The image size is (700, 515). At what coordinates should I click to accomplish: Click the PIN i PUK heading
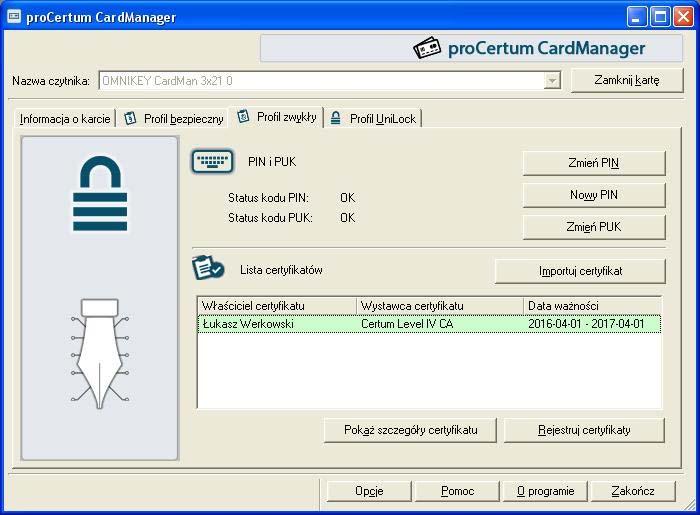(272, 162)
